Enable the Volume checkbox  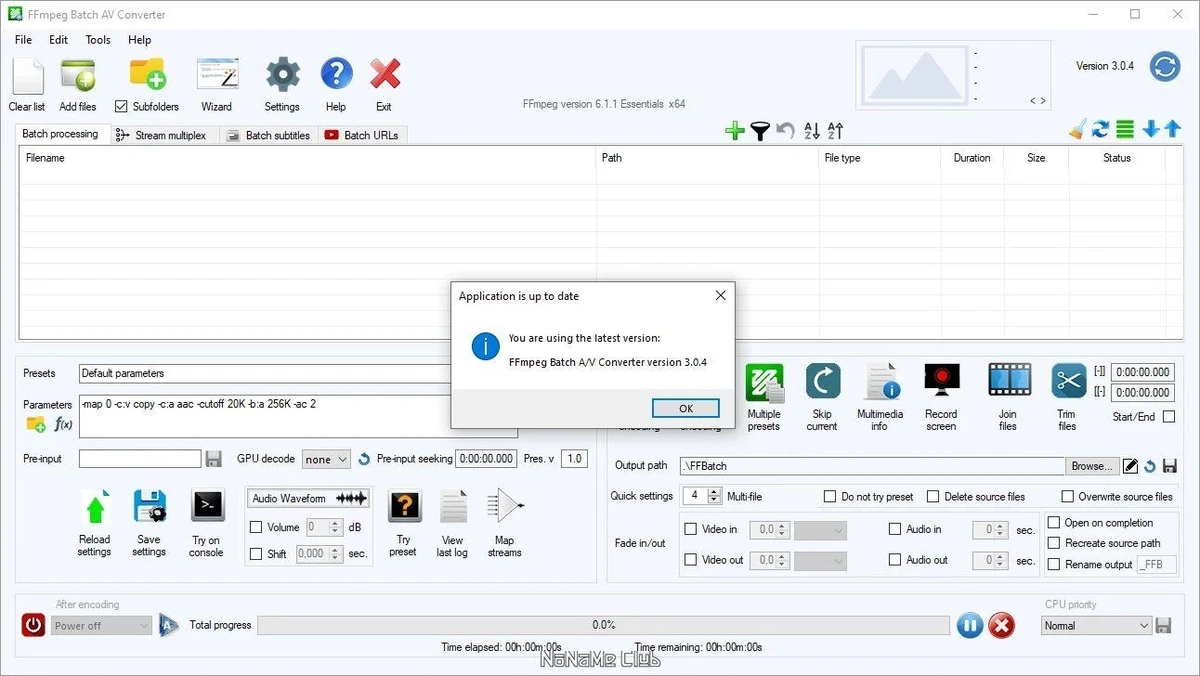[256, 527]
